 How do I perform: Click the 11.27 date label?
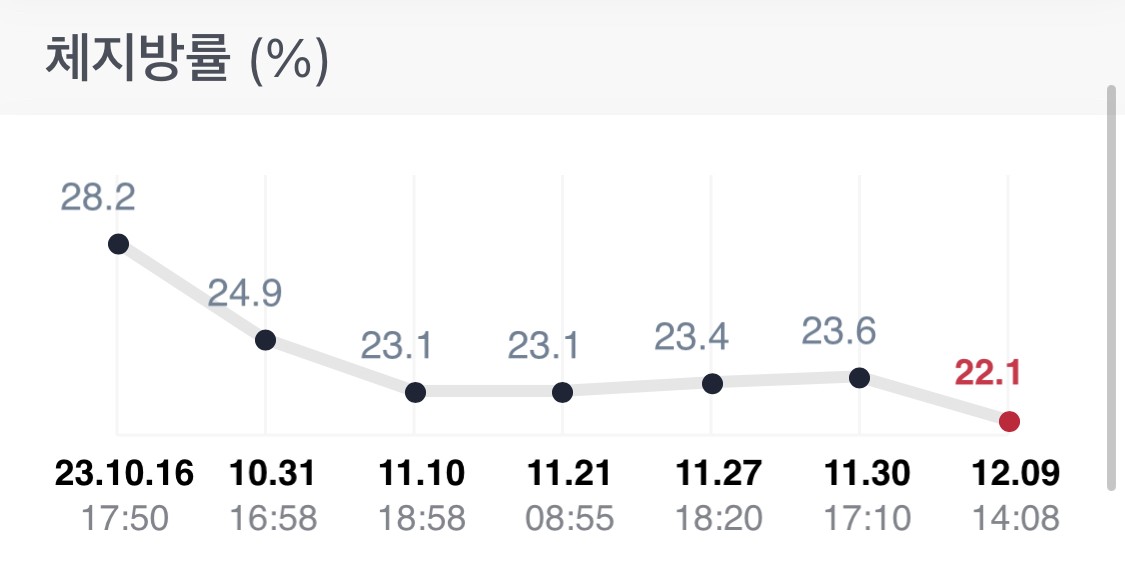[x=719, y=473]
